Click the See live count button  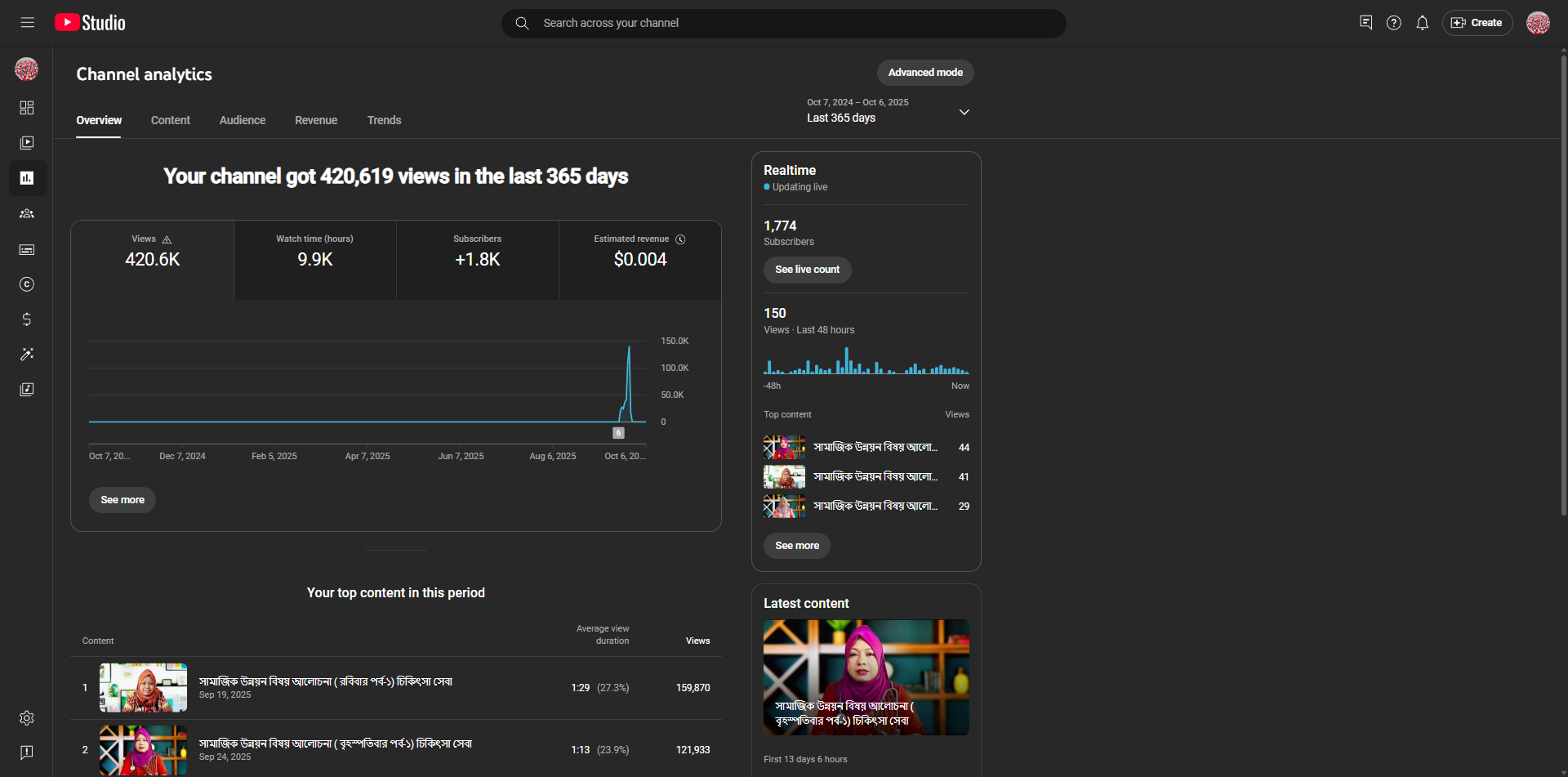point(807,270)
